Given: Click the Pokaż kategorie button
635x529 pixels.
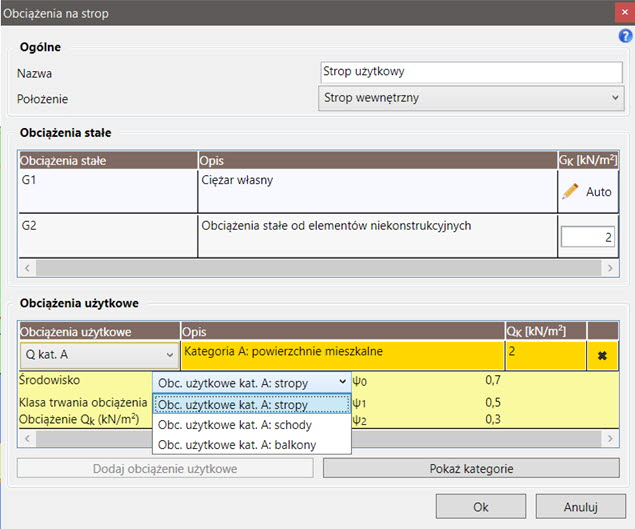Looking at the screenshot, I should (x=471, y=468).
